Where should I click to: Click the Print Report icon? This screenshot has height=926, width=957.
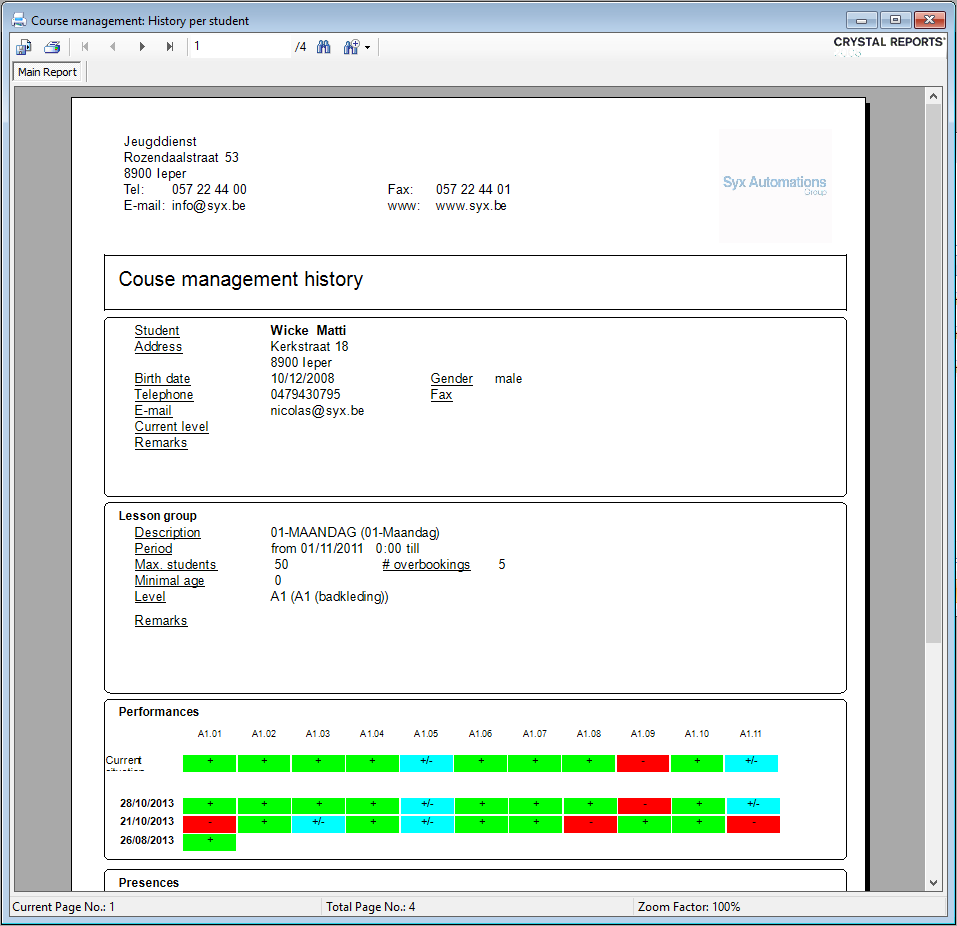click(x=52, y=47)
